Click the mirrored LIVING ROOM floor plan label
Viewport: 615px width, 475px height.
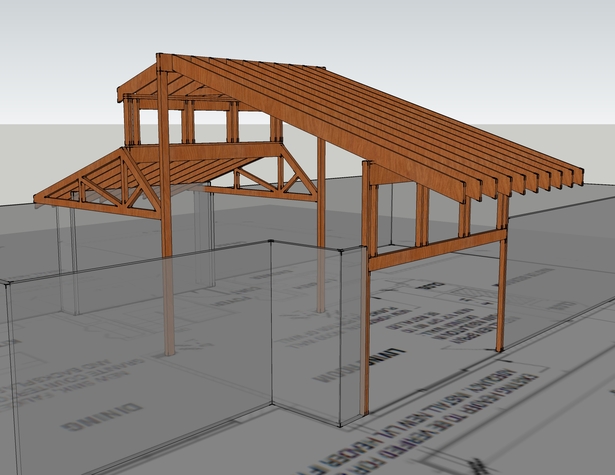click(360, 365)
